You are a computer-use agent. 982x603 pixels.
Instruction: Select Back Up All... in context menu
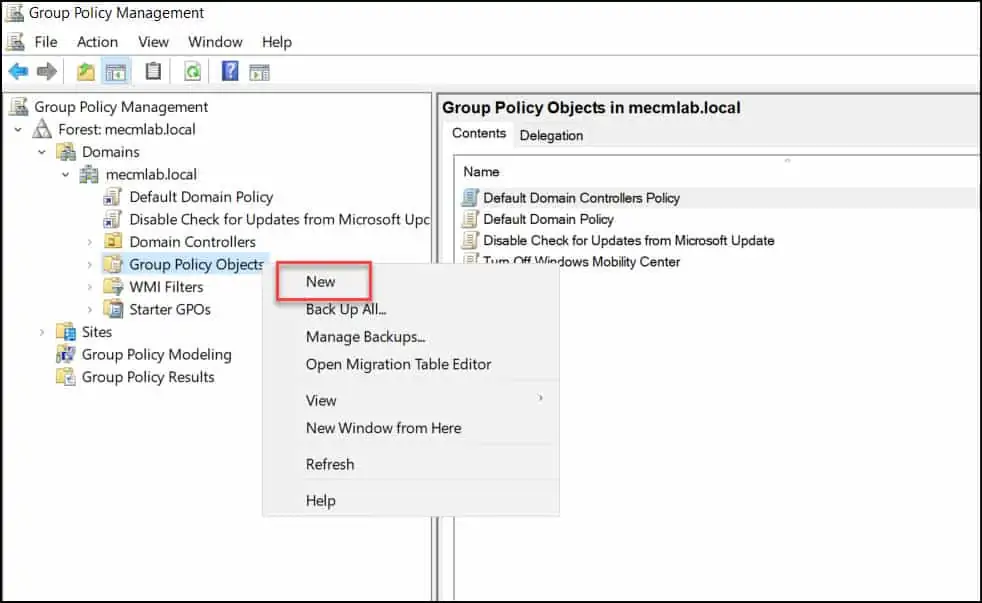tap(410, 309)
